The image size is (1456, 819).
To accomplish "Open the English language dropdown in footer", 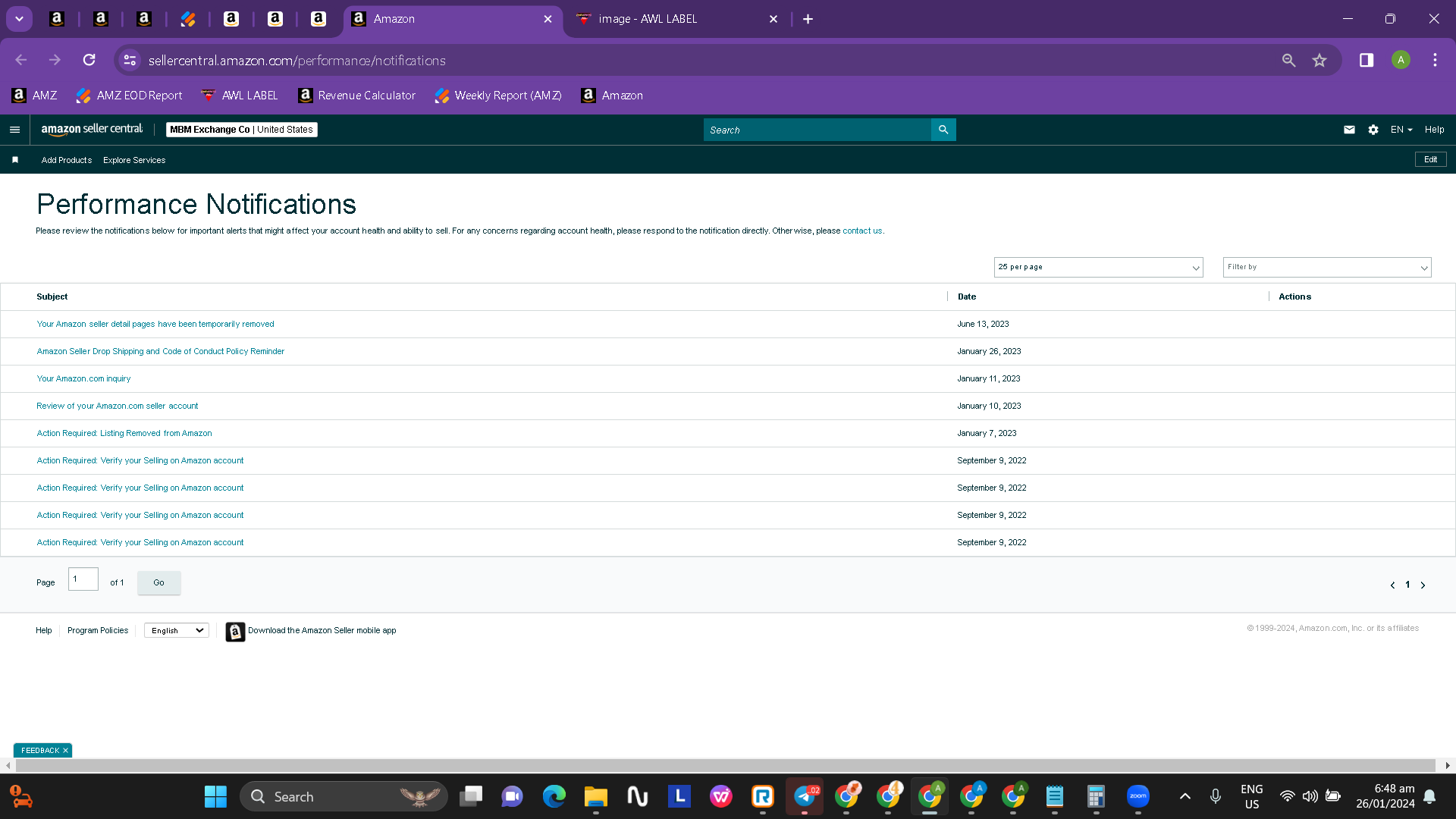I will (177, 630).
